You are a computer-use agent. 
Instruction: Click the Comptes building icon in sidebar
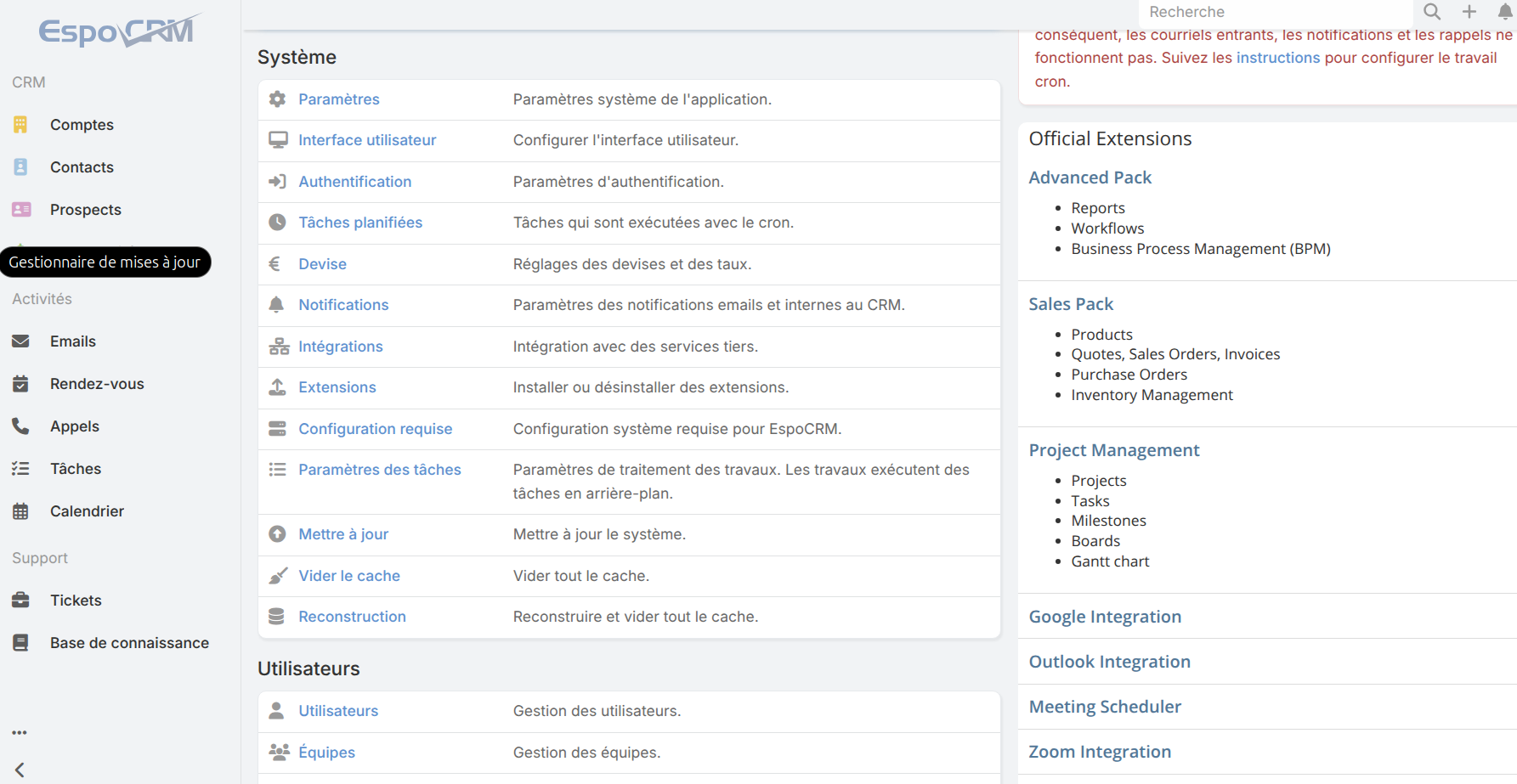(x=21, y=125)
